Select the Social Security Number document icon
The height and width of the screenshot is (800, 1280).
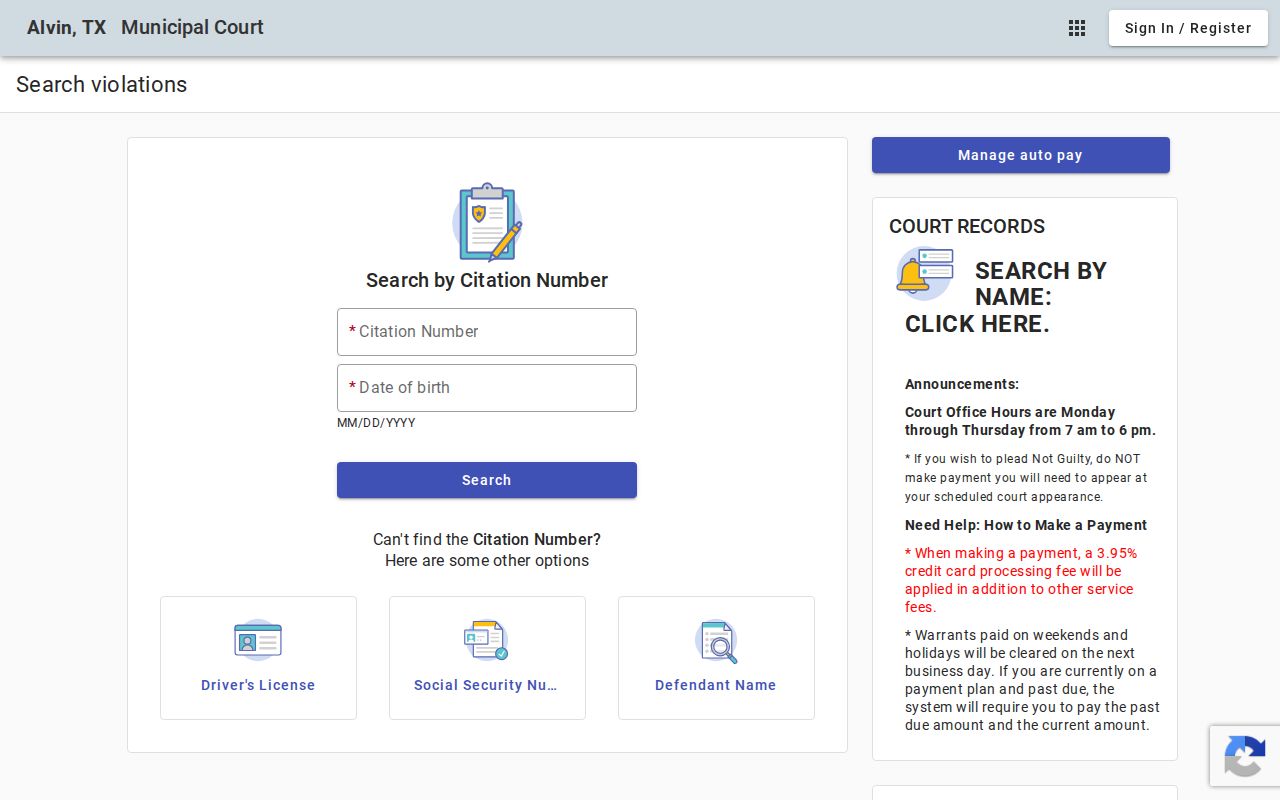pos(487,640)
